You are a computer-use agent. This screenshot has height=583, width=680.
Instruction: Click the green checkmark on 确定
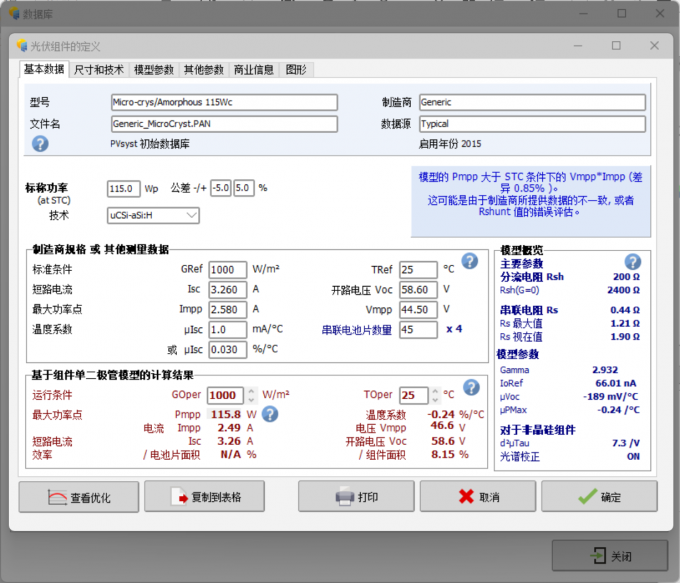[588, 497]
